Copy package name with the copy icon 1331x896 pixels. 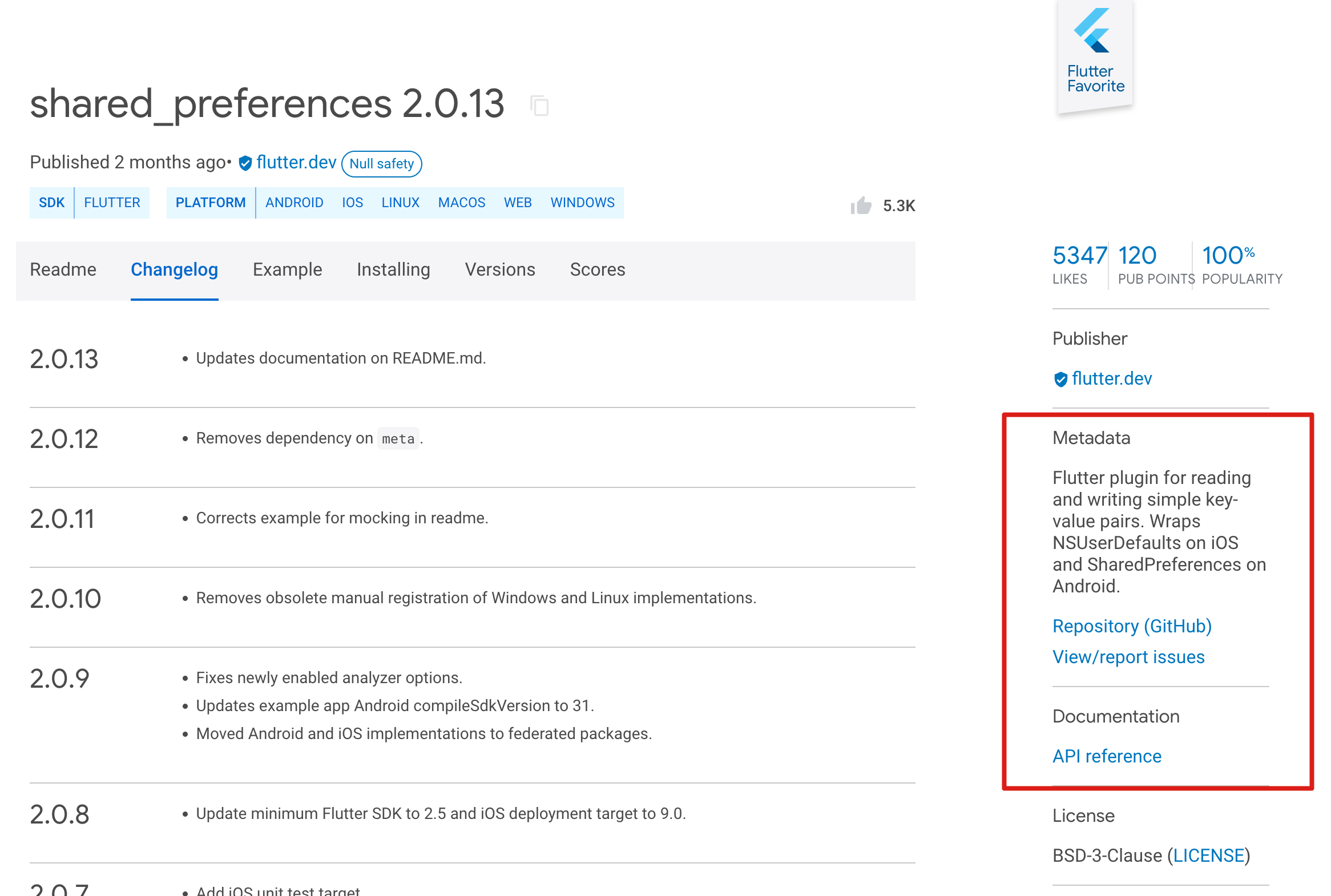tap(539, 106)
